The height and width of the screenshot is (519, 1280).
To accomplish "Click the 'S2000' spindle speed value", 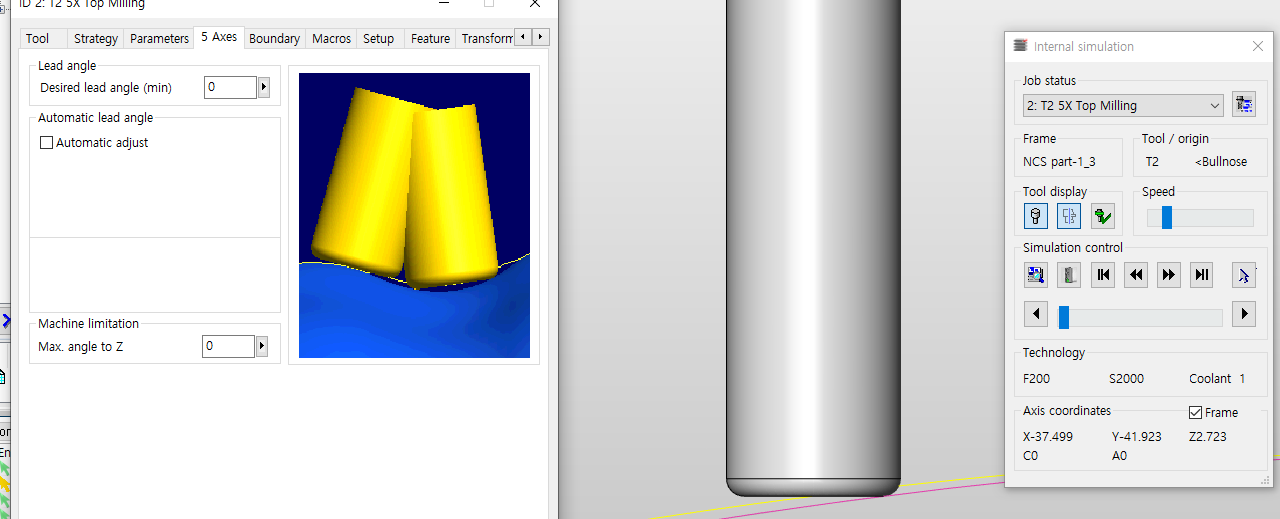I will tap(1126, 379).
